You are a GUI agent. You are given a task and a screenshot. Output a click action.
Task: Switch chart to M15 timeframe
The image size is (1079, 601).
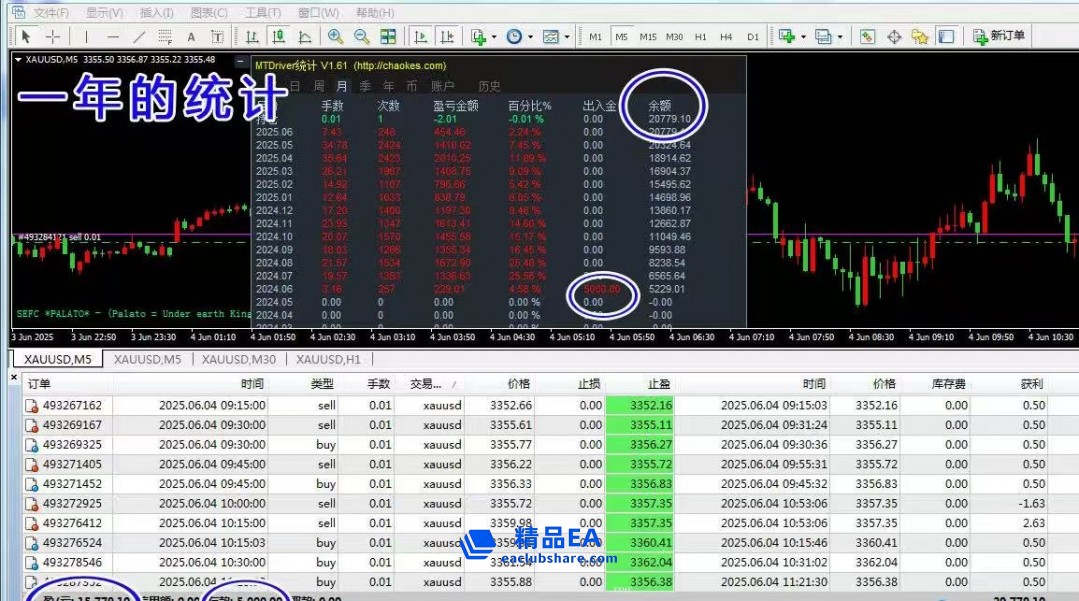648,37
